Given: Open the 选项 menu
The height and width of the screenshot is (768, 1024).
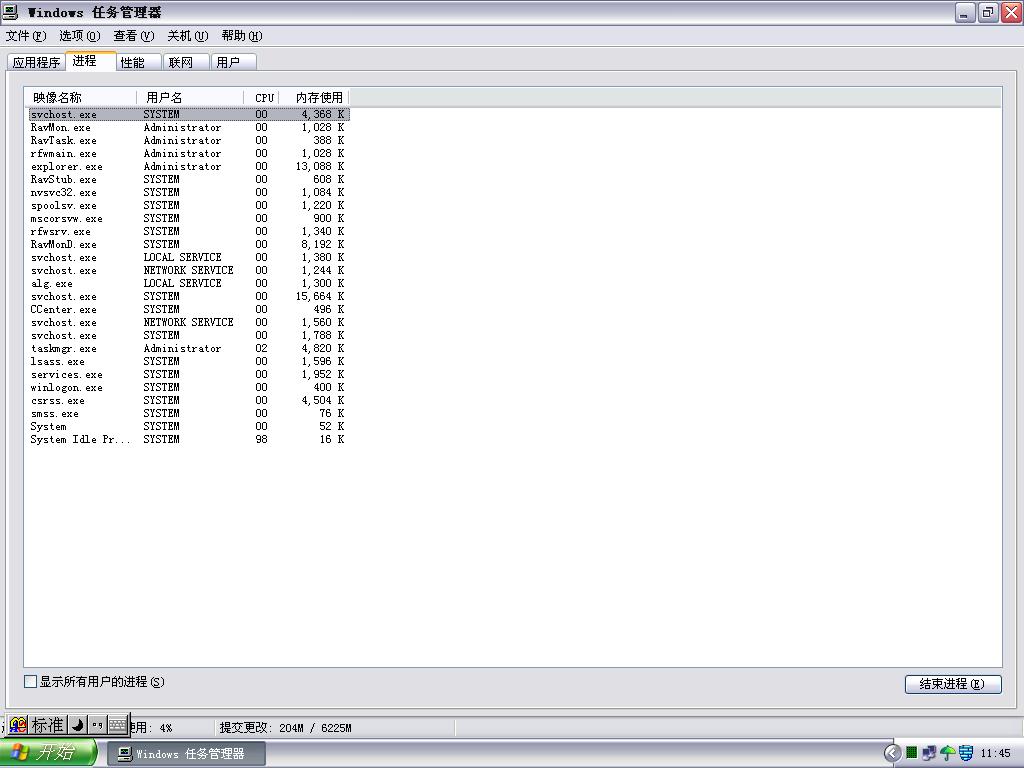Looking at the screenshot, I should 80,36.
